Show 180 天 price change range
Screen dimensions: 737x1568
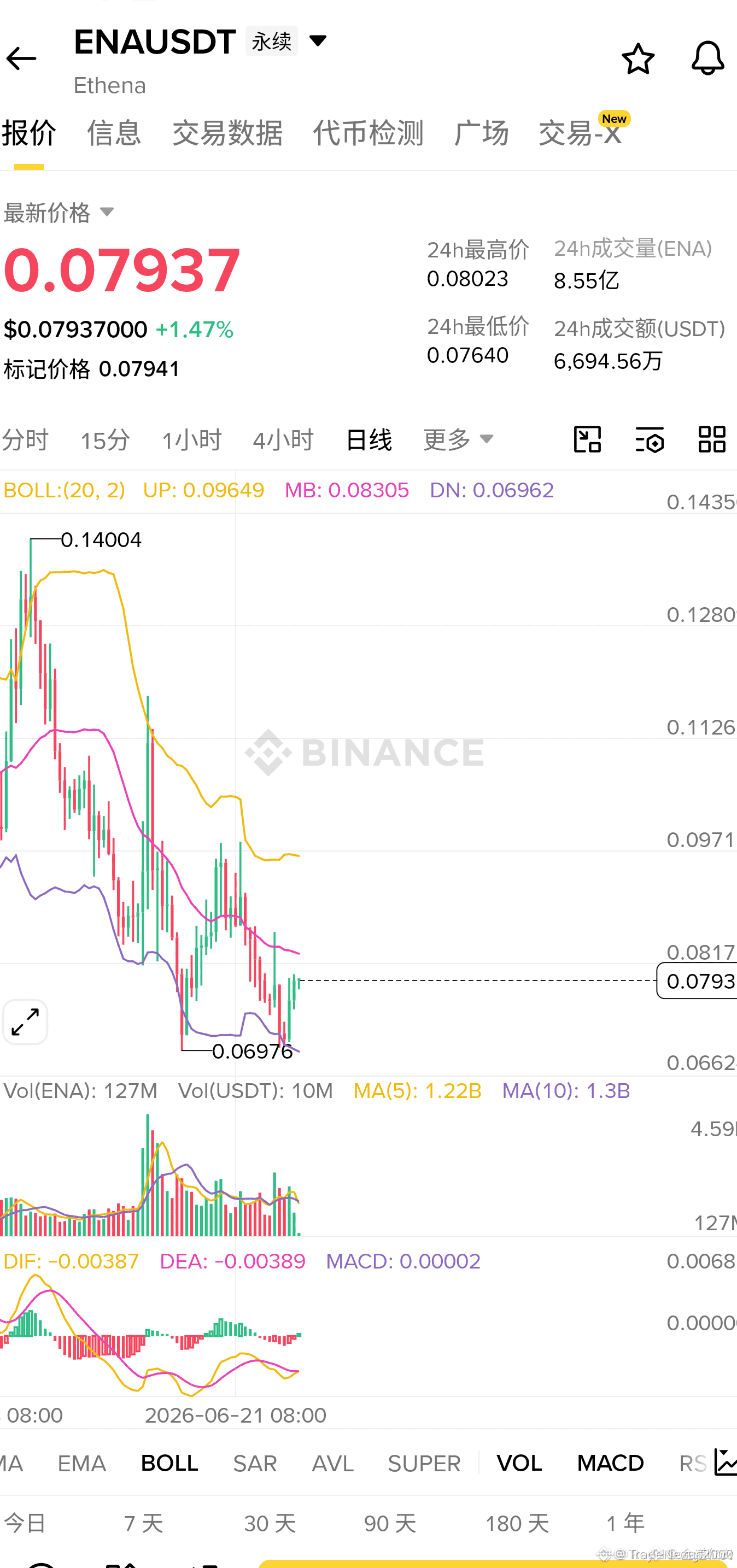click(x=517, y=1523)
